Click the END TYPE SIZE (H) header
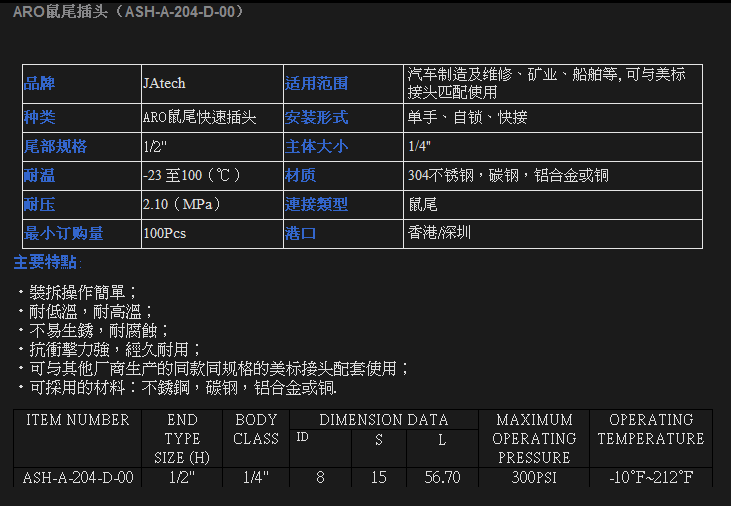The height and width of the screenshot is (506, 731). click(x=182, y=439)
